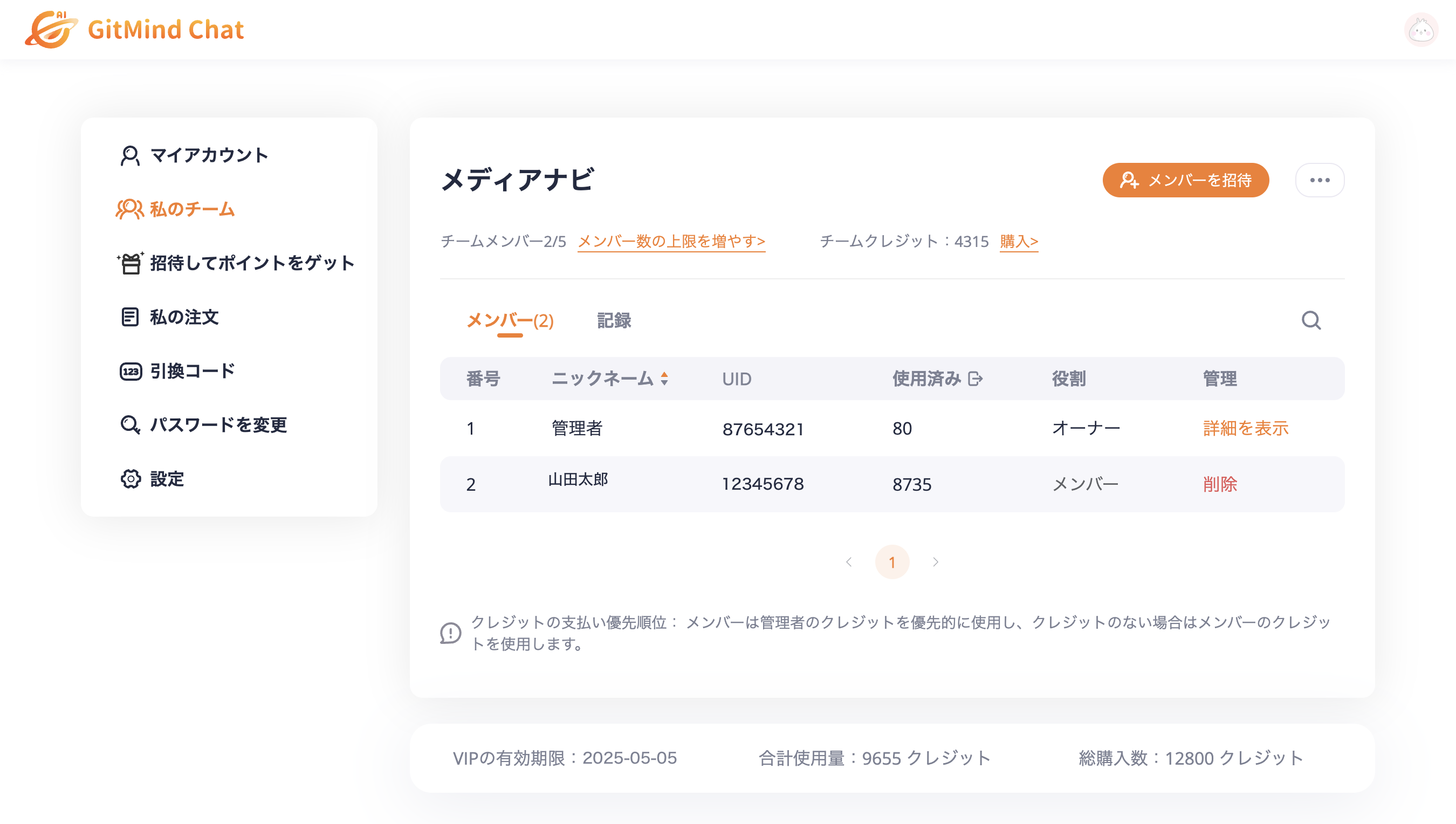1456x824 pixels.
Task: Open 私の注文 via its document icon
Action: pos(130,317)
